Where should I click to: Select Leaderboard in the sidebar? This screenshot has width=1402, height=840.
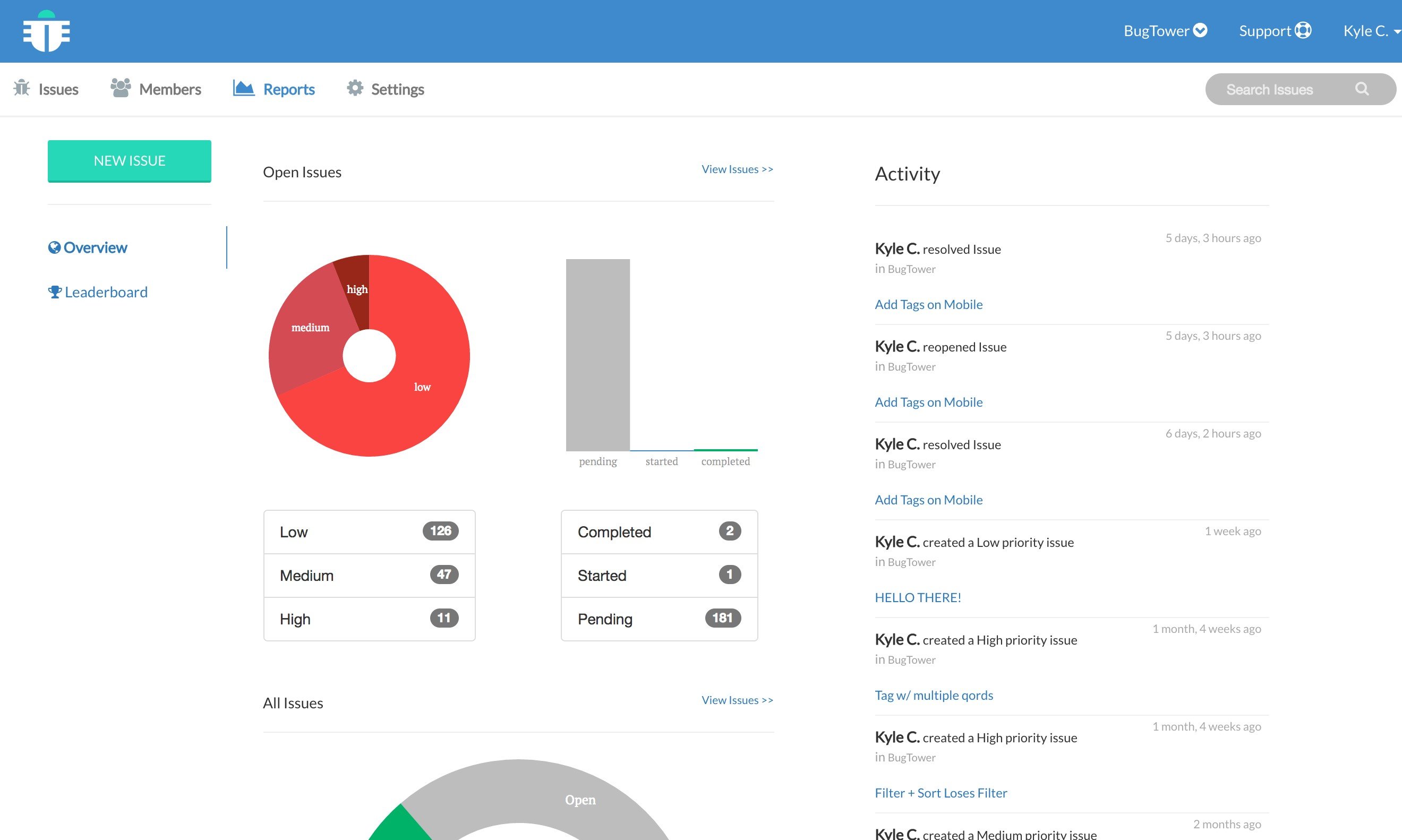coord(98,292)
